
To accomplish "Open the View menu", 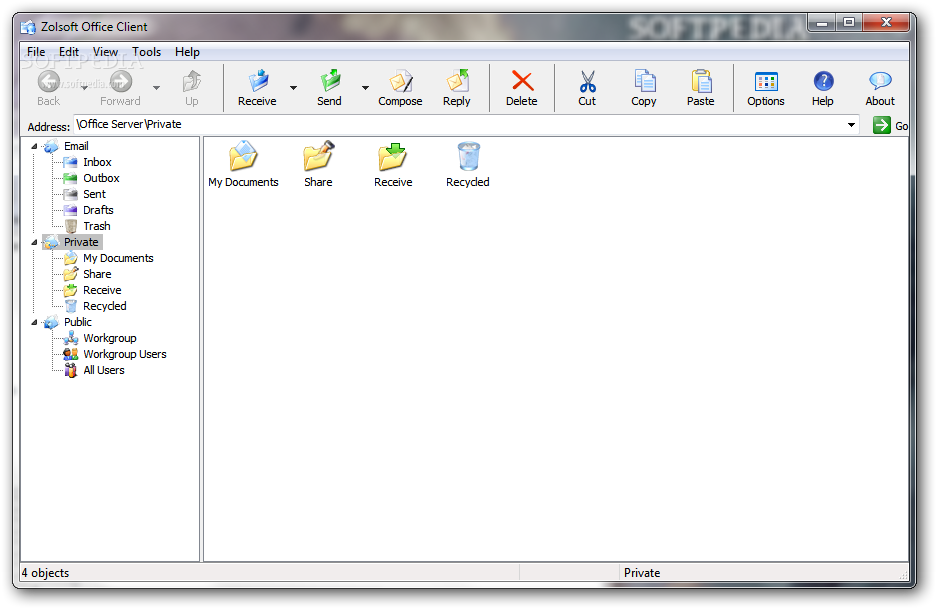I will [x=105, y=52].
